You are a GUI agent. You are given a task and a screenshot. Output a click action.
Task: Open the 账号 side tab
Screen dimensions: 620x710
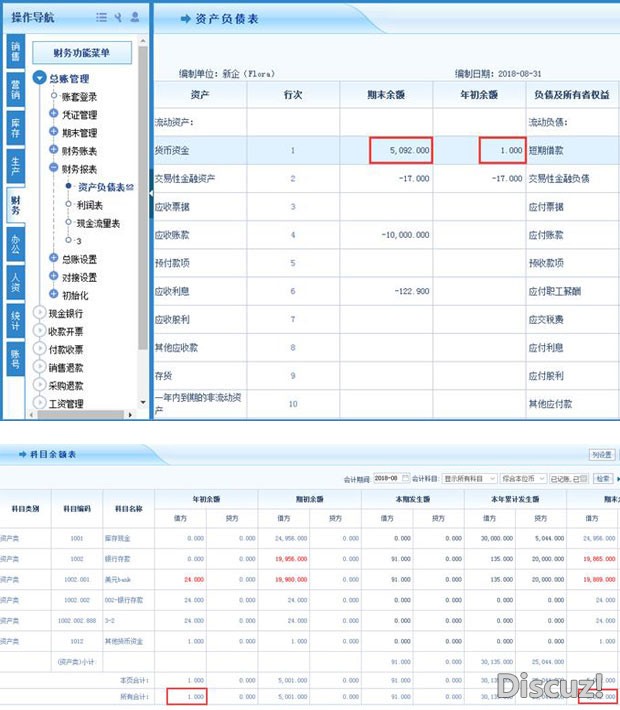pos(15,359)
